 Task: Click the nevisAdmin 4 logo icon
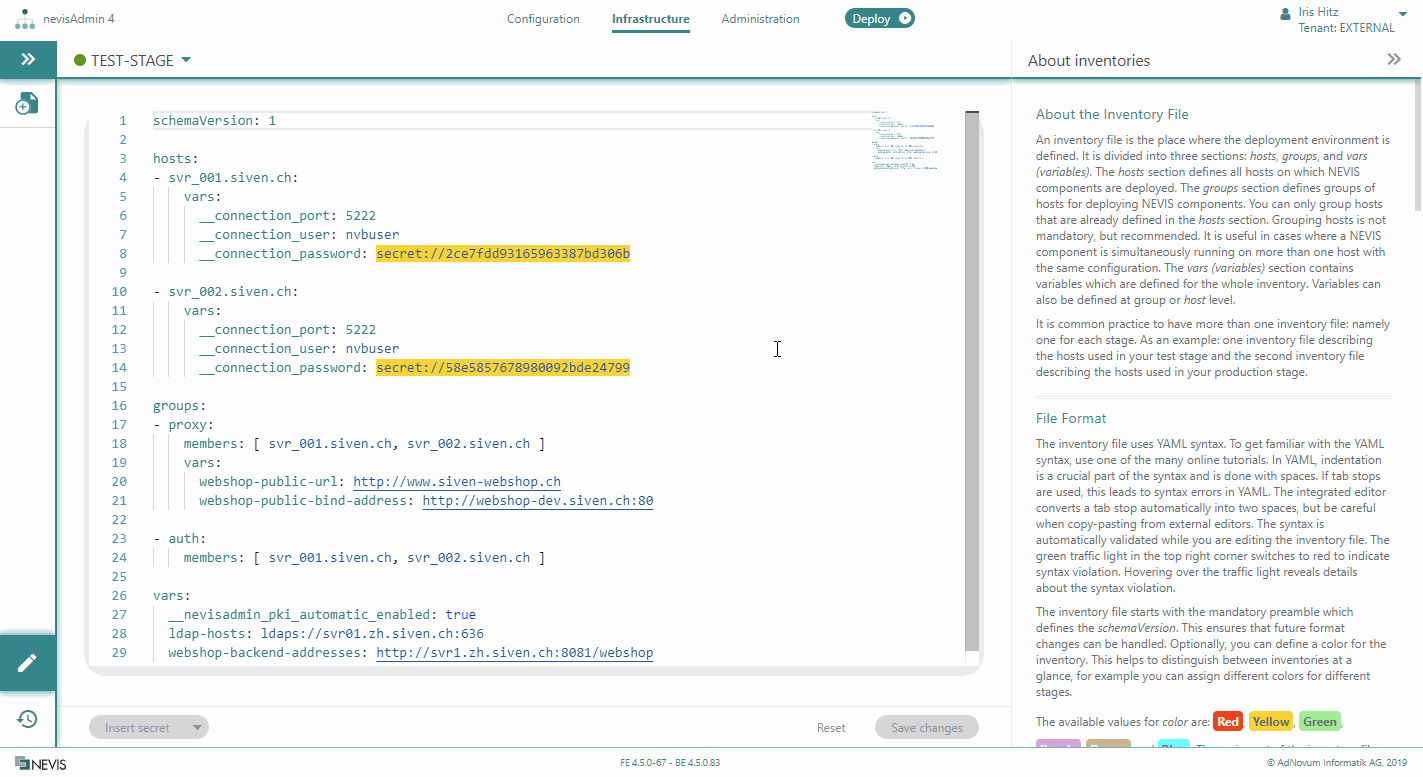tap(25, 19)
